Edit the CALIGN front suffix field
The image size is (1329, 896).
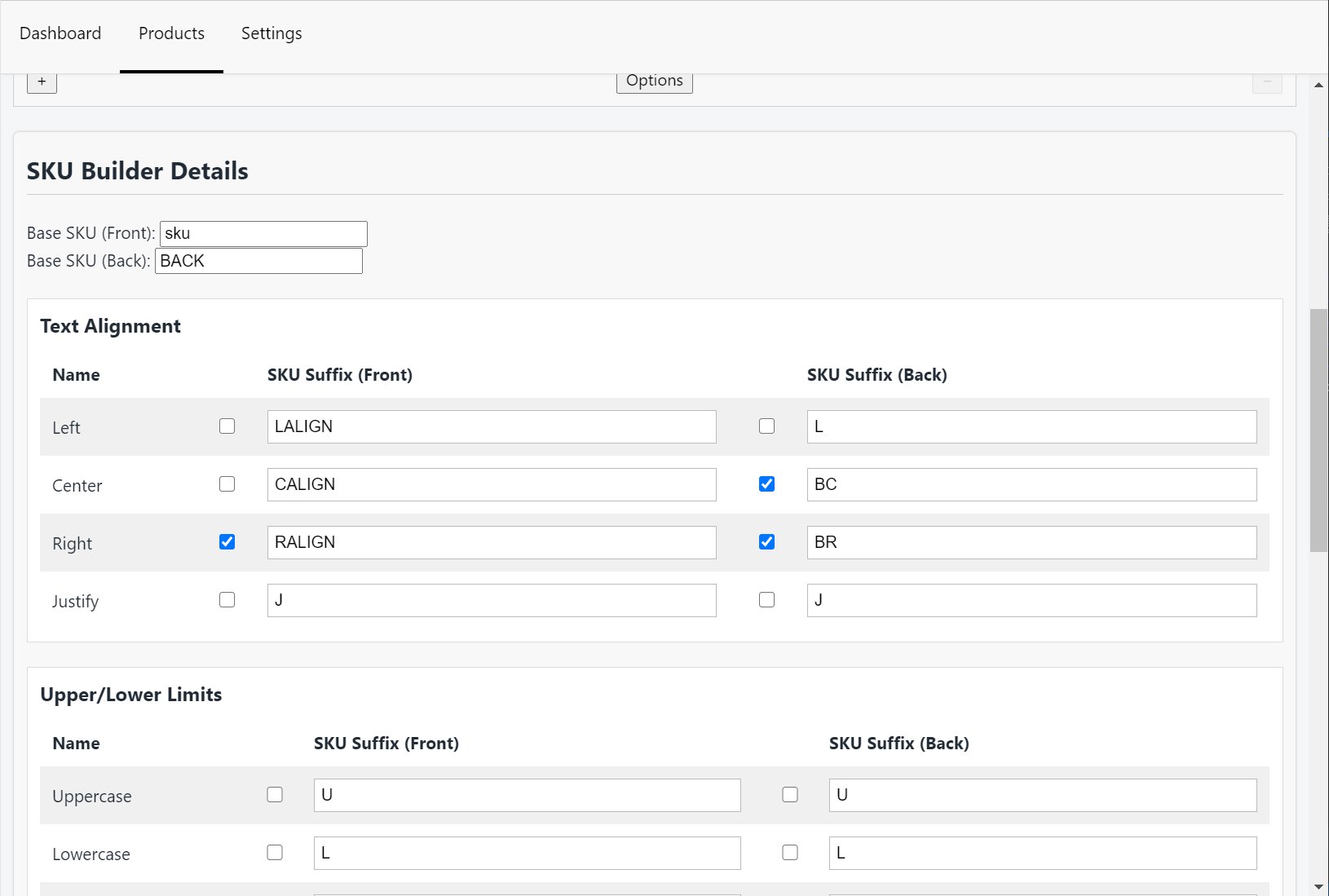[491, 485]
